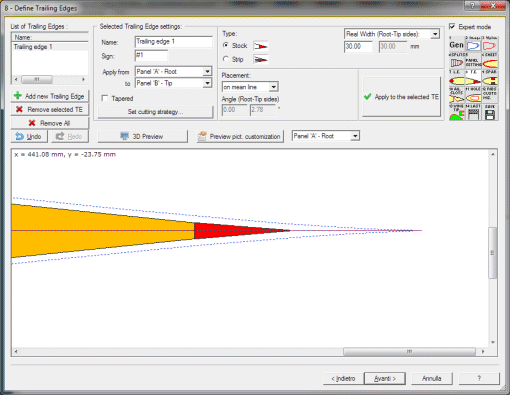This screenshot has width=510, height=395.
Task: Open the Gen step icon
Action: coord(457,44)
